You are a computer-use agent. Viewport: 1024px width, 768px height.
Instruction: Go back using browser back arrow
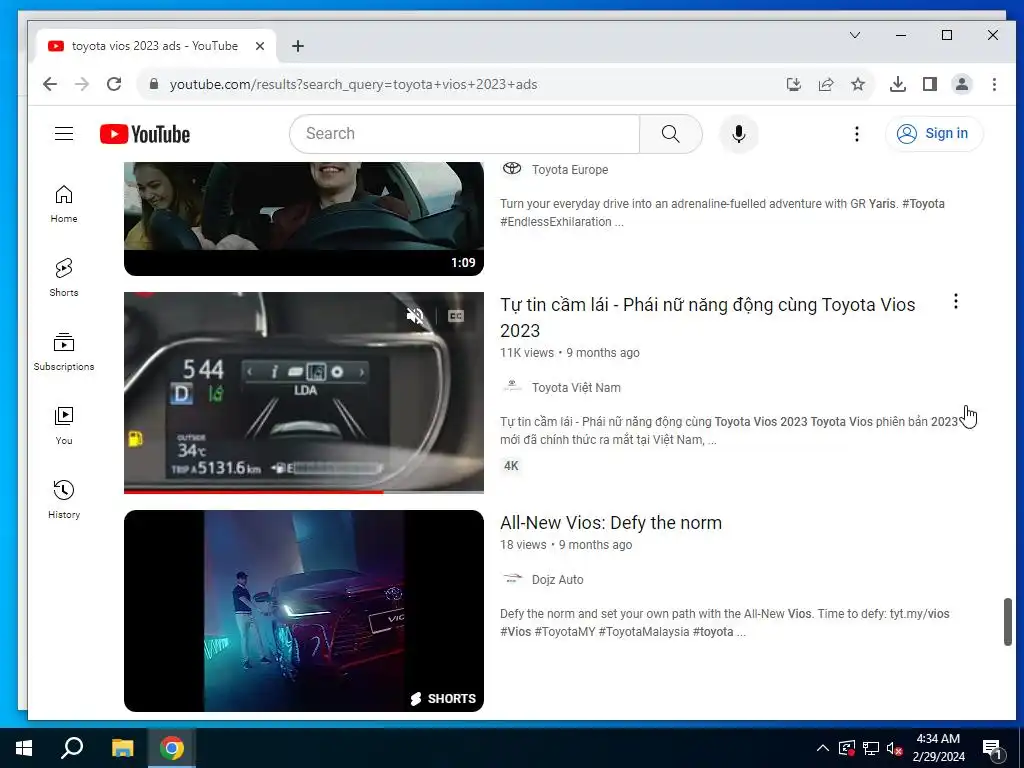(x=50, y=84)
